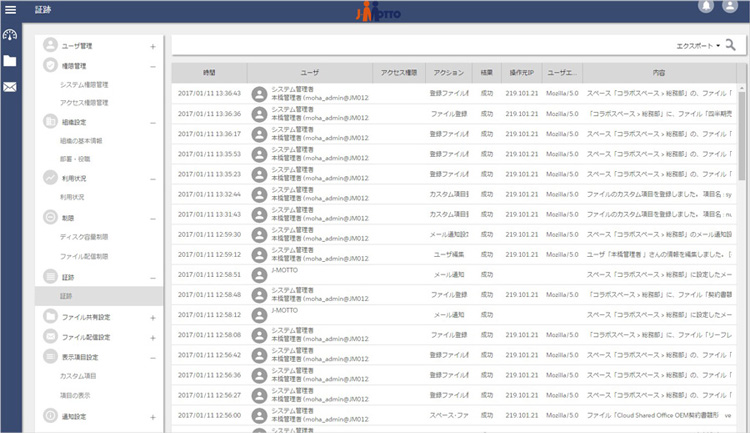Expand the 通知設定 section
The image size is (750, 434).
152,416
